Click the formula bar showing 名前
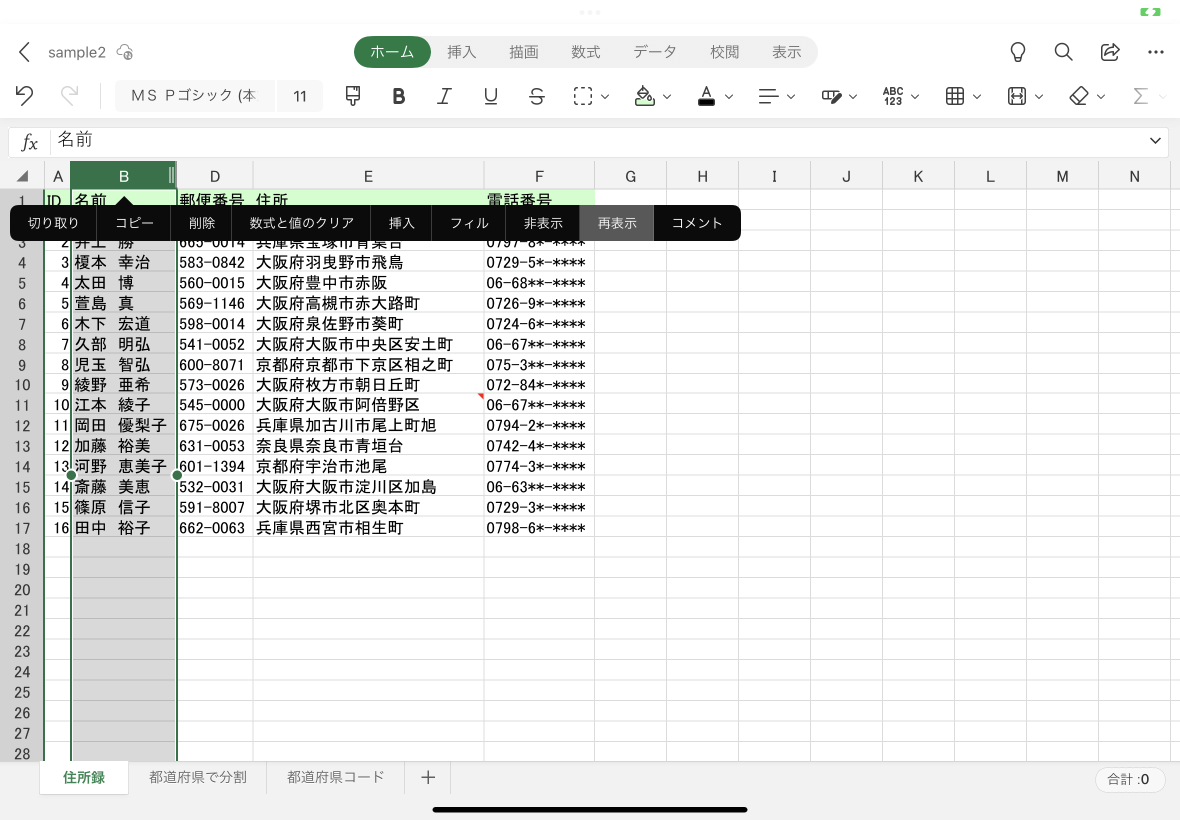This screenshot has width=1180, height=820. [x=595, y=141]
